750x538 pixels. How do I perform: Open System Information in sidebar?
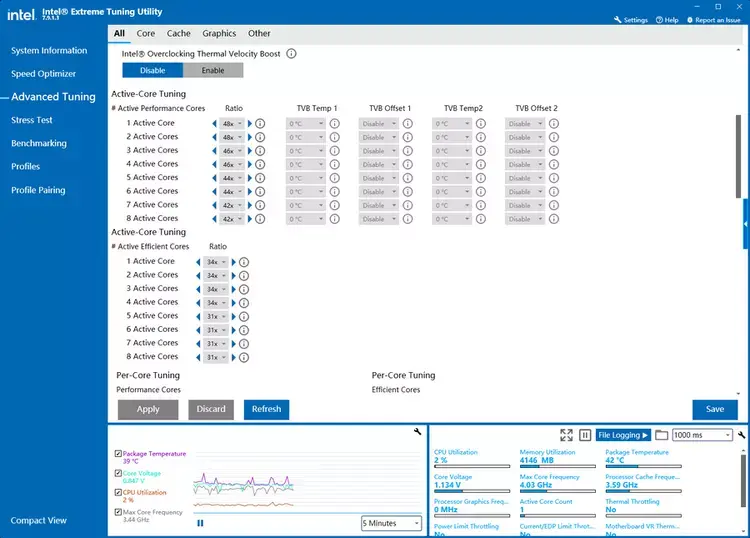point(49,50)
